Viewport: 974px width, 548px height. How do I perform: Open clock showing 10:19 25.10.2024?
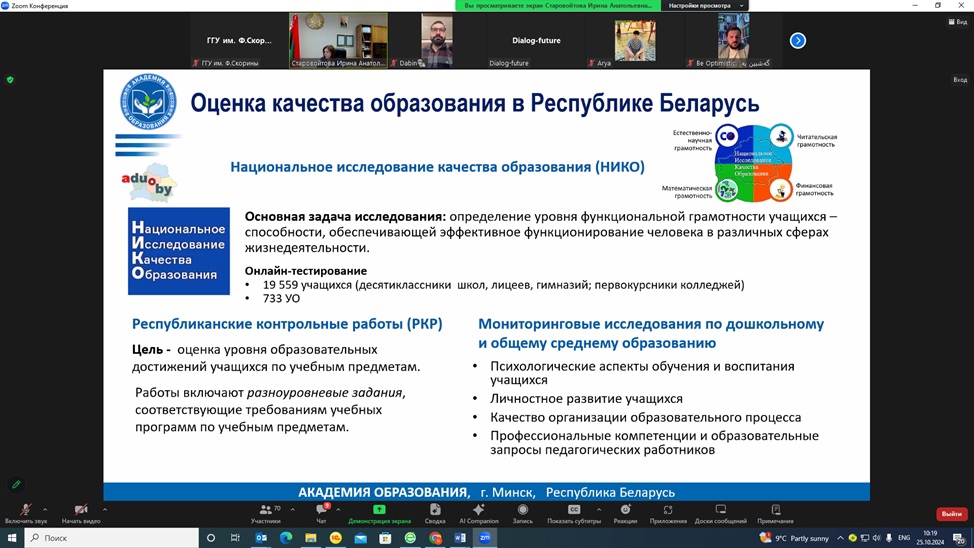pyautogui.click(x=930, y=538)
